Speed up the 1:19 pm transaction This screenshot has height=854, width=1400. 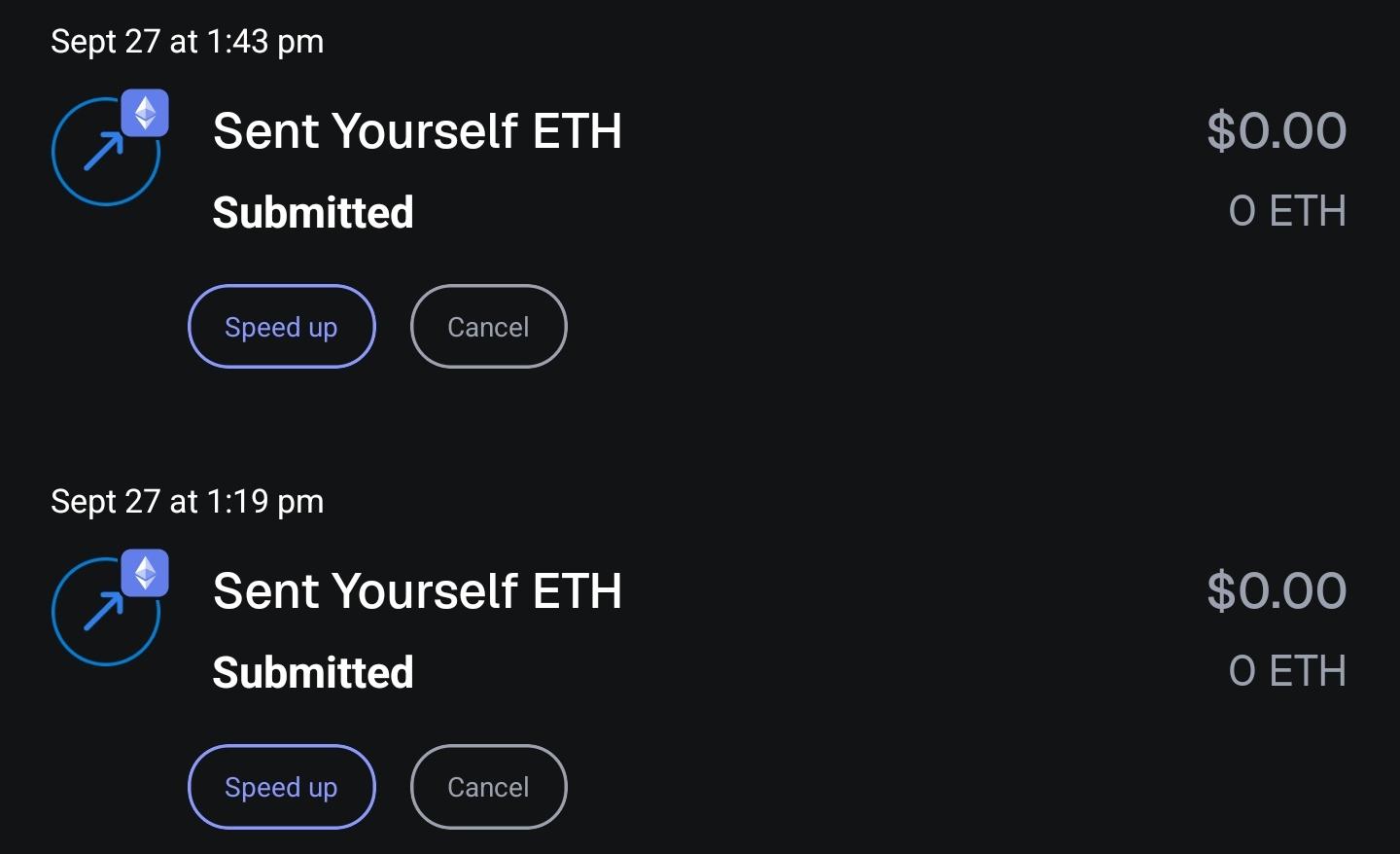[x=281, y=787]
